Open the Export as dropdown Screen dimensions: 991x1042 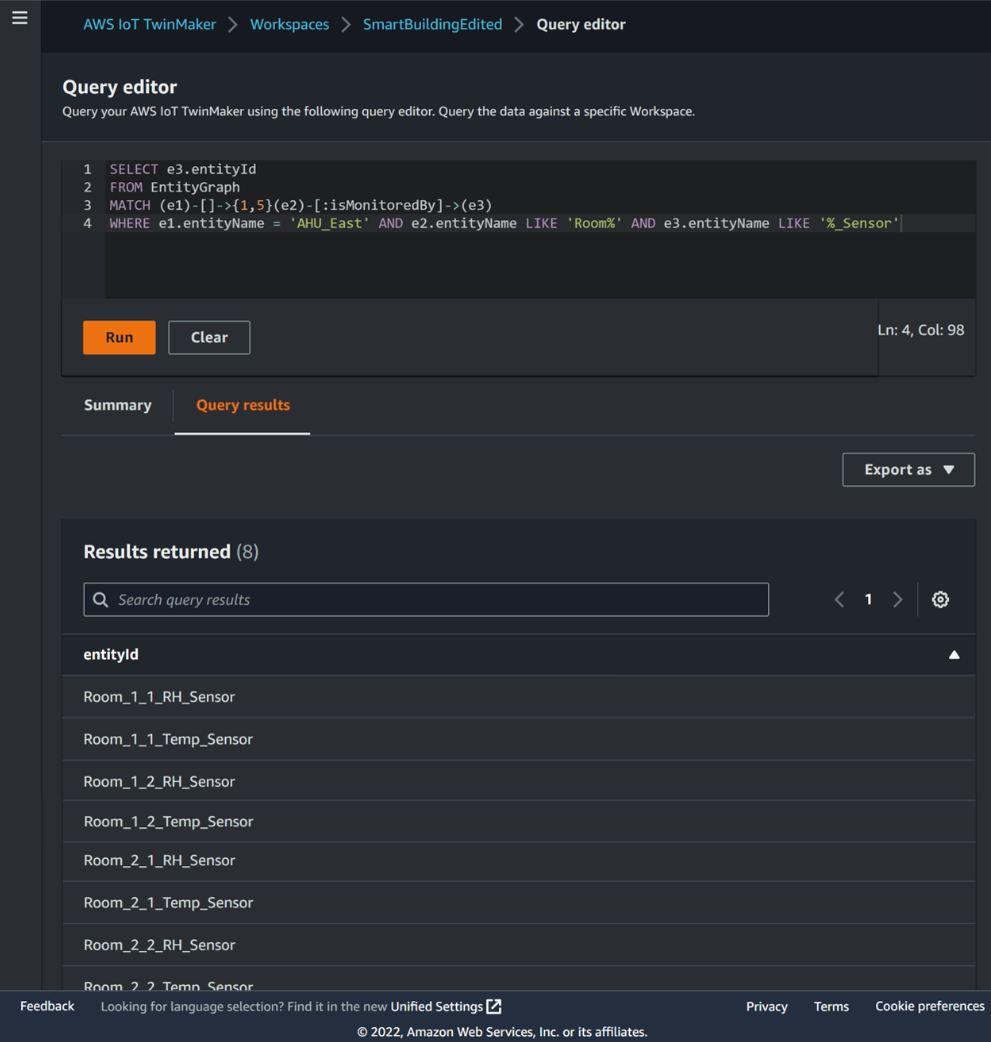(x=907, y=469)
